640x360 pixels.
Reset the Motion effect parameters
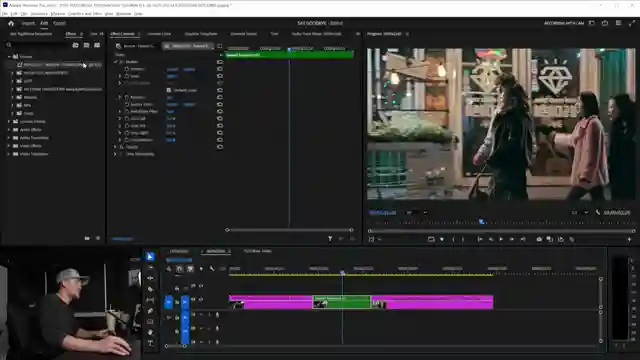point(220,62)
